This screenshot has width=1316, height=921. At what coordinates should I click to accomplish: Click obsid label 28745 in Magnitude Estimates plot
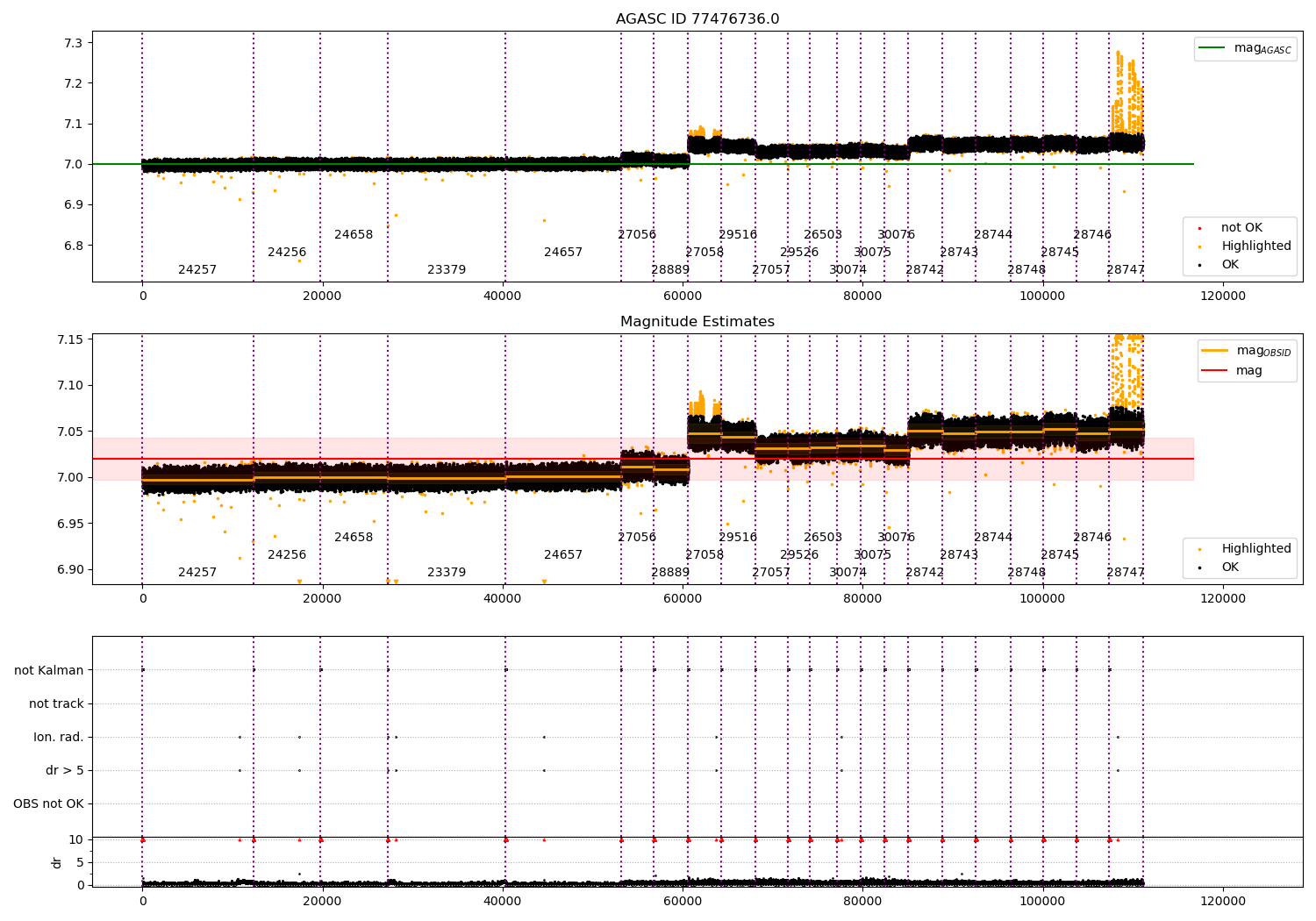pos(1060,555)
